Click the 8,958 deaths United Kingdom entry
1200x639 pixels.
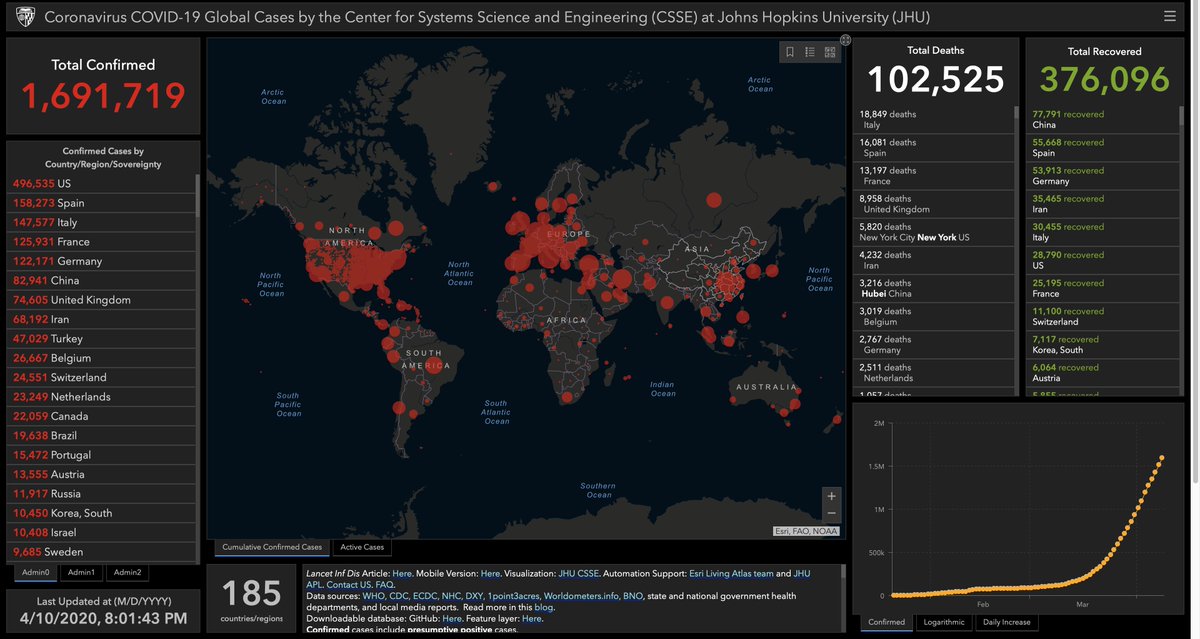click(934, 204)
